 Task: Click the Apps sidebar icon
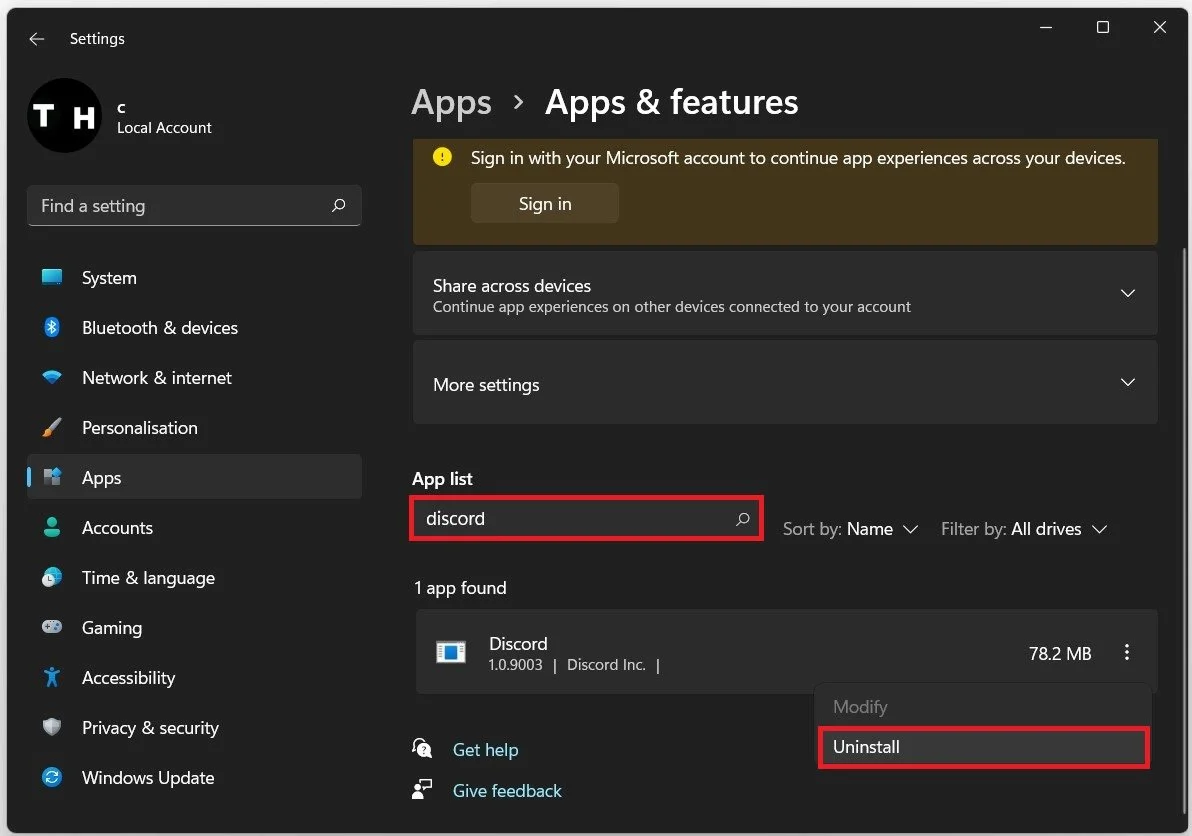click(x=52, y=477)
